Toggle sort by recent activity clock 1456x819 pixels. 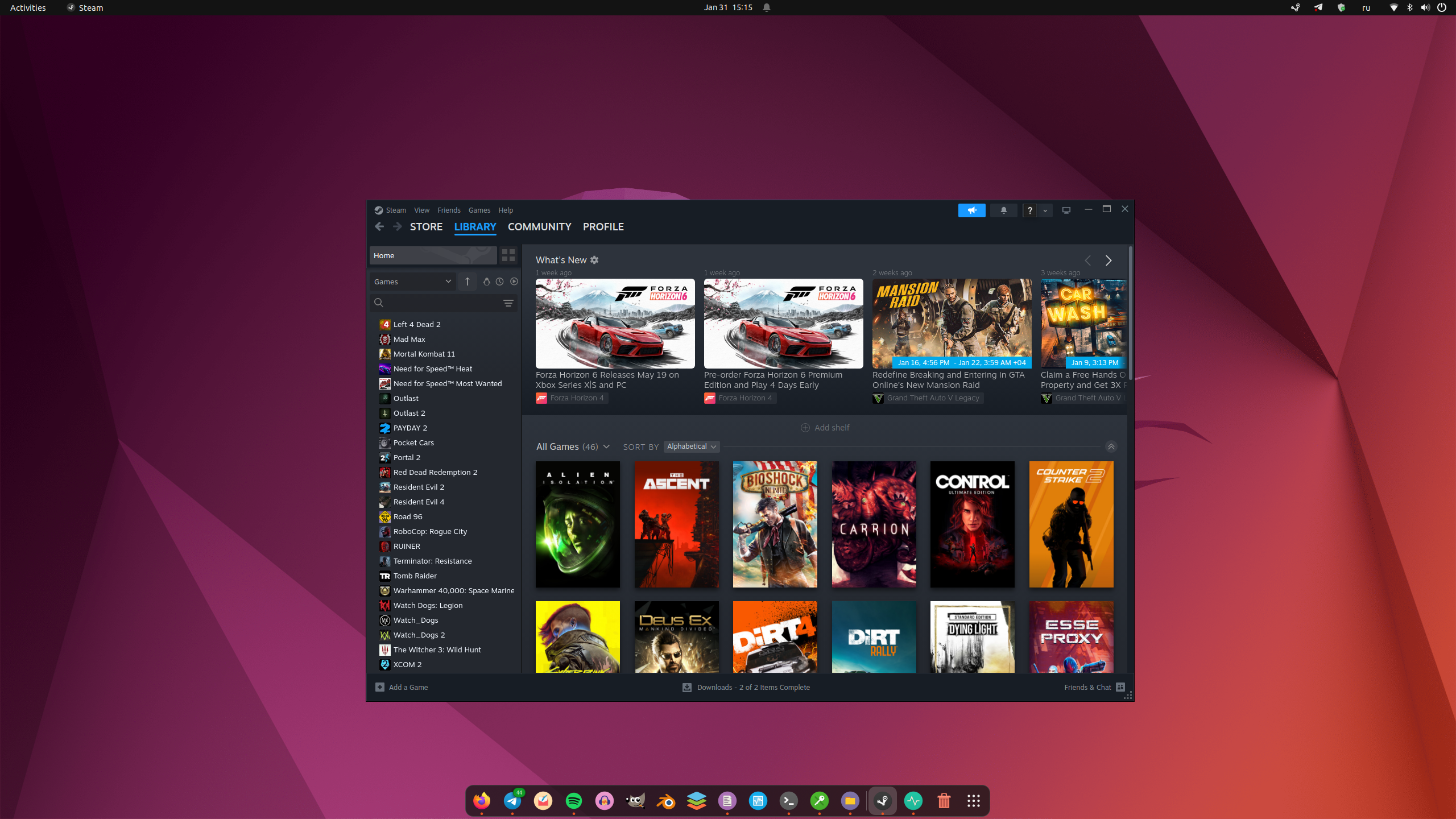coord(499,282)
